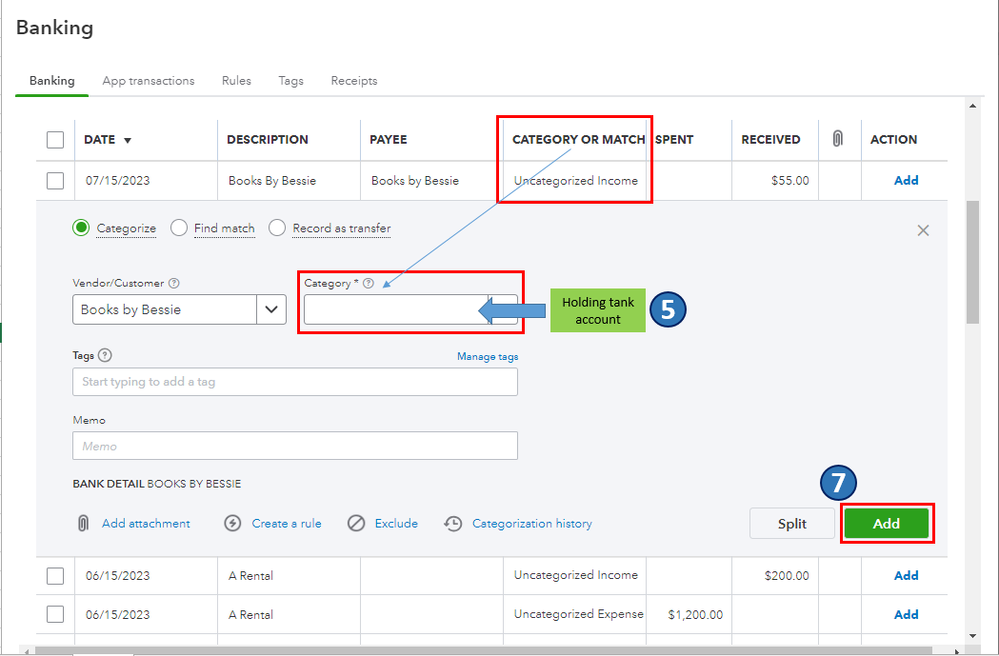Switch to the Receipts tab
Image resolution: width=999 pixels, height=656 pixels.
tap(354, 81)
